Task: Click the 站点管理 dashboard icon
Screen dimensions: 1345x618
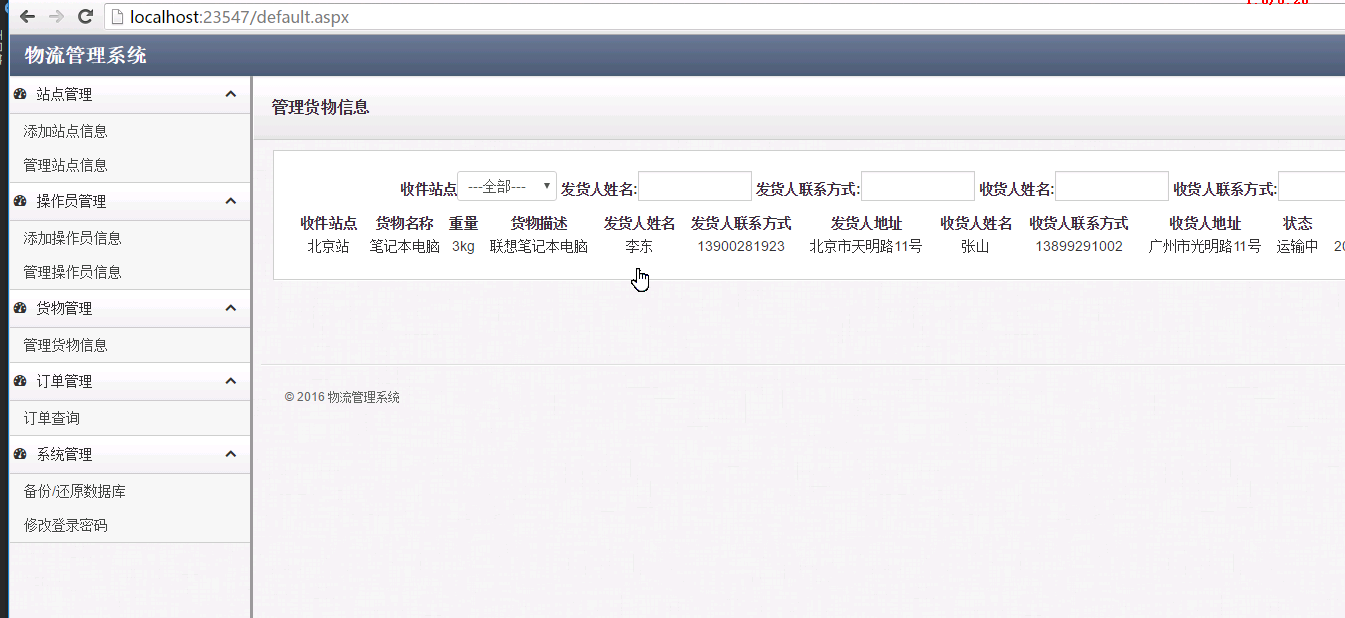Action: coord(20,94)
